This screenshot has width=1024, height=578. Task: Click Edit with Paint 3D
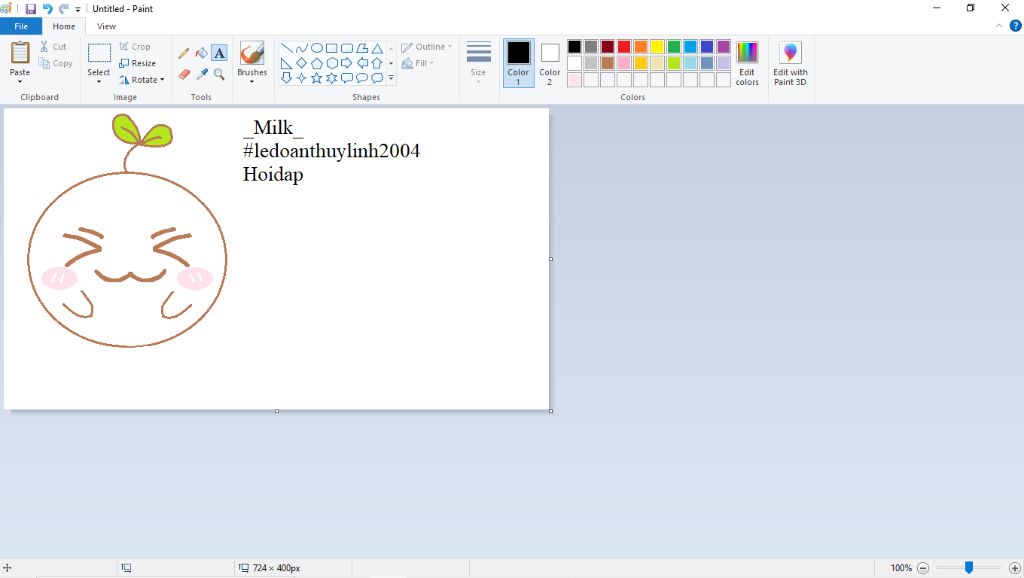[x=790, y=63]
